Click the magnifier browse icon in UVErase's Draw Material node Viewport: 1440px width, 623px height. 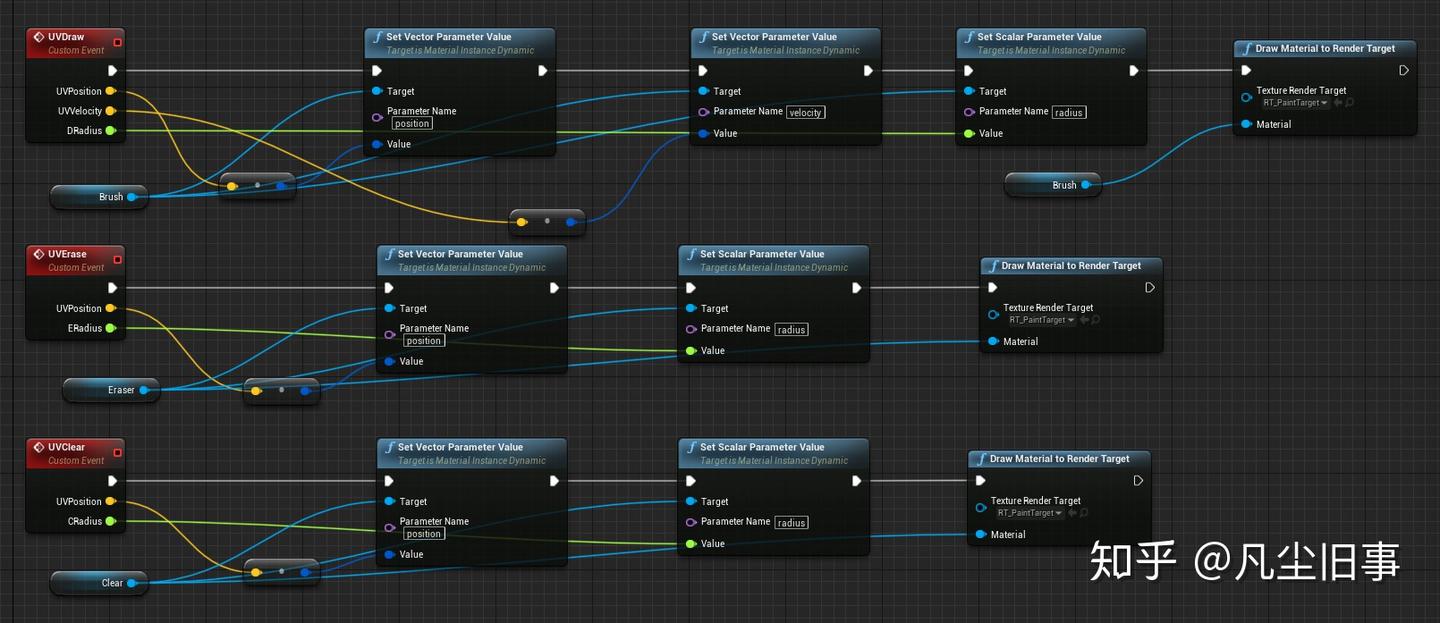1096,320
